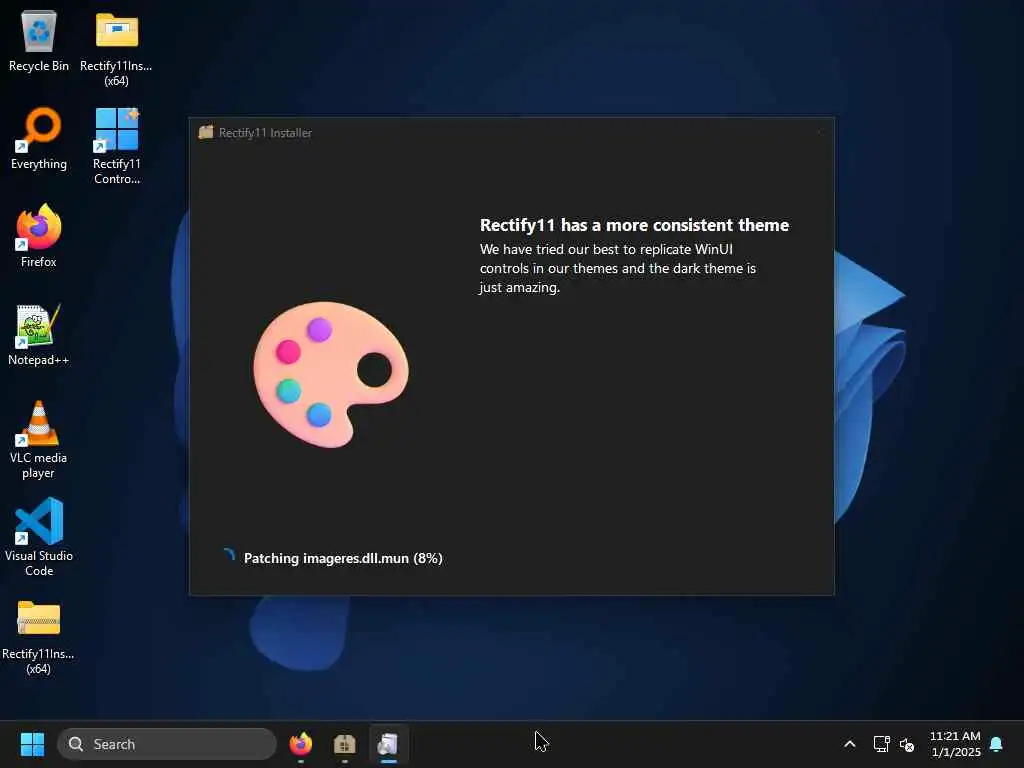Click the dimmed close button of the installer
Screen dimensions: 1024x768
click(x=819, y=133)
